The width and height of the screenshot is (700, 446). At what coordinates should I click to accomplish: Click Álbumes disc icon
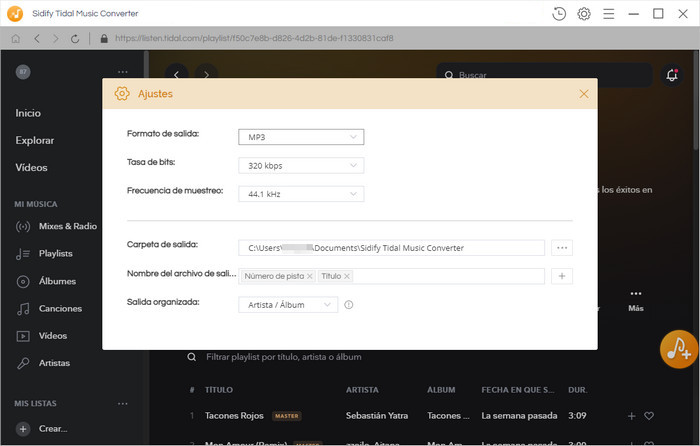[23, 281]
